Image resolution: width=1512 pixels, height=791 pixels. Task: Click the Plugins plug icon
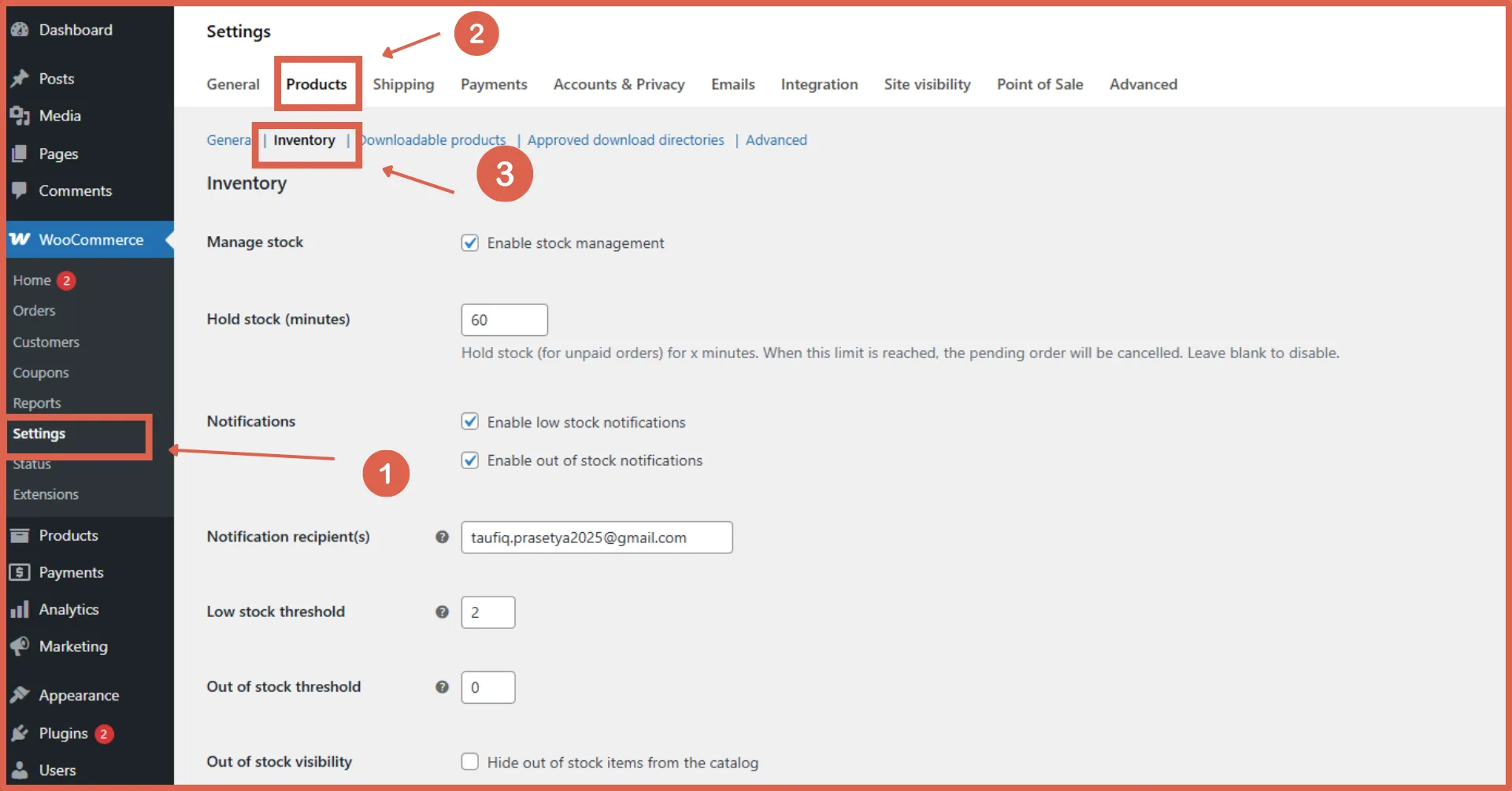click(x=20, y=734)
